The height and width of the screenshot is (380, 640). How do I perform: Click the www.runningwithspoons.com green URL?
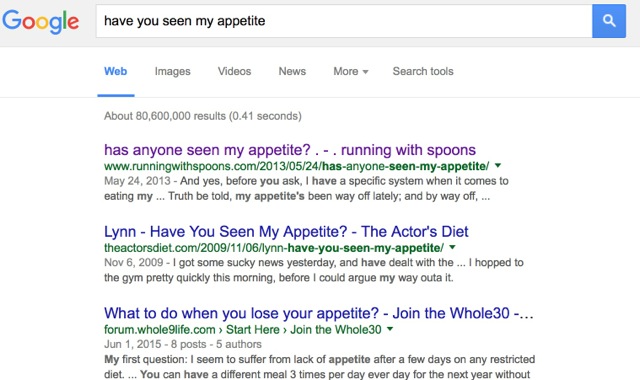tap(296, 166)
